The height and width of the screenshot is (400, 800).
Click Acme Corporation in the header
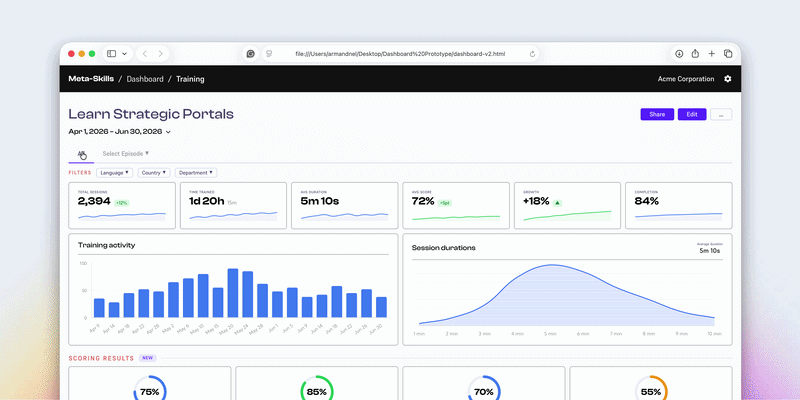686,79
